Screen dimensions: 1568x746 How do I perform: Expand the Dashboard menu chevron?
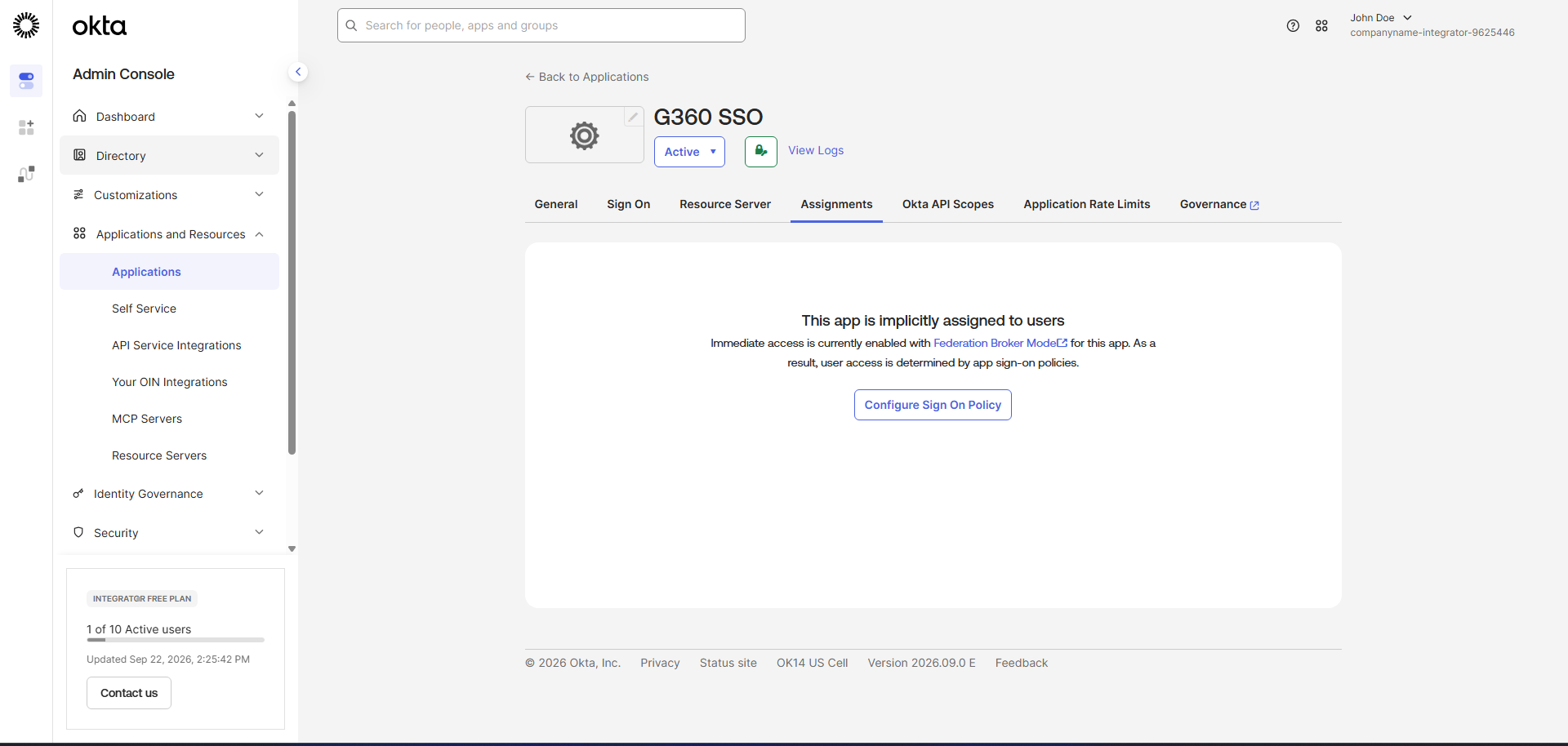[x=259, y=116]
